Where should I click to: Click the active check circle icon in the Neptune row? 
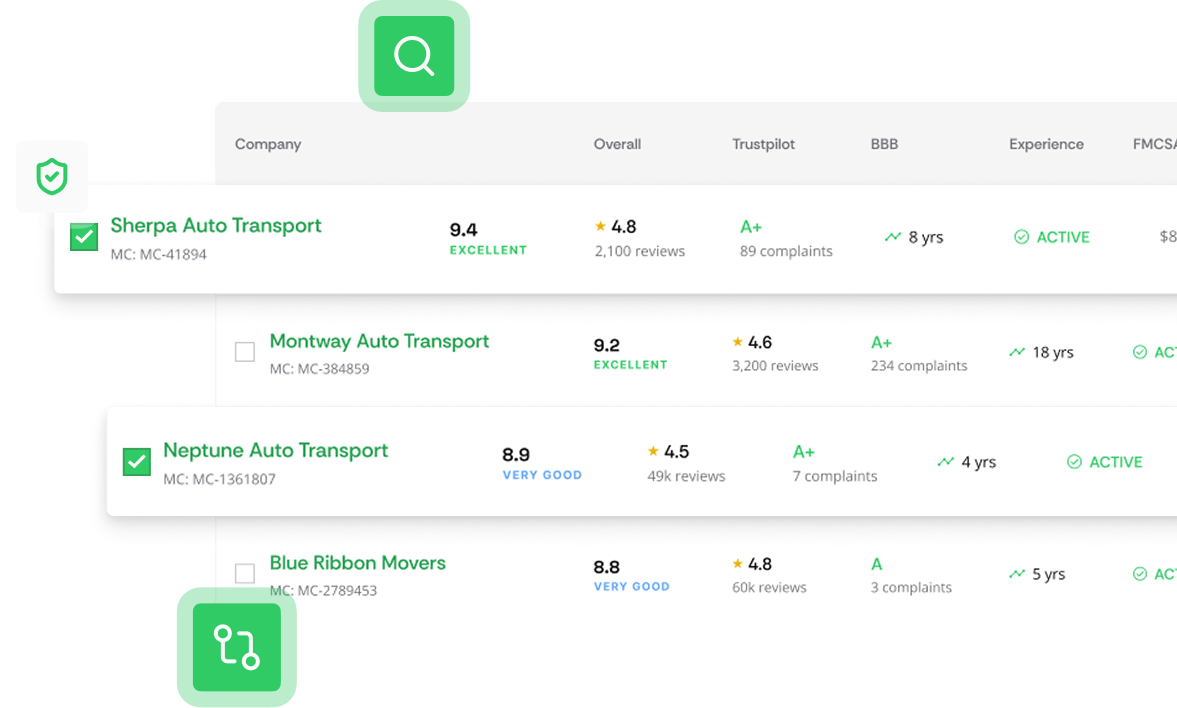point(1074,462)
